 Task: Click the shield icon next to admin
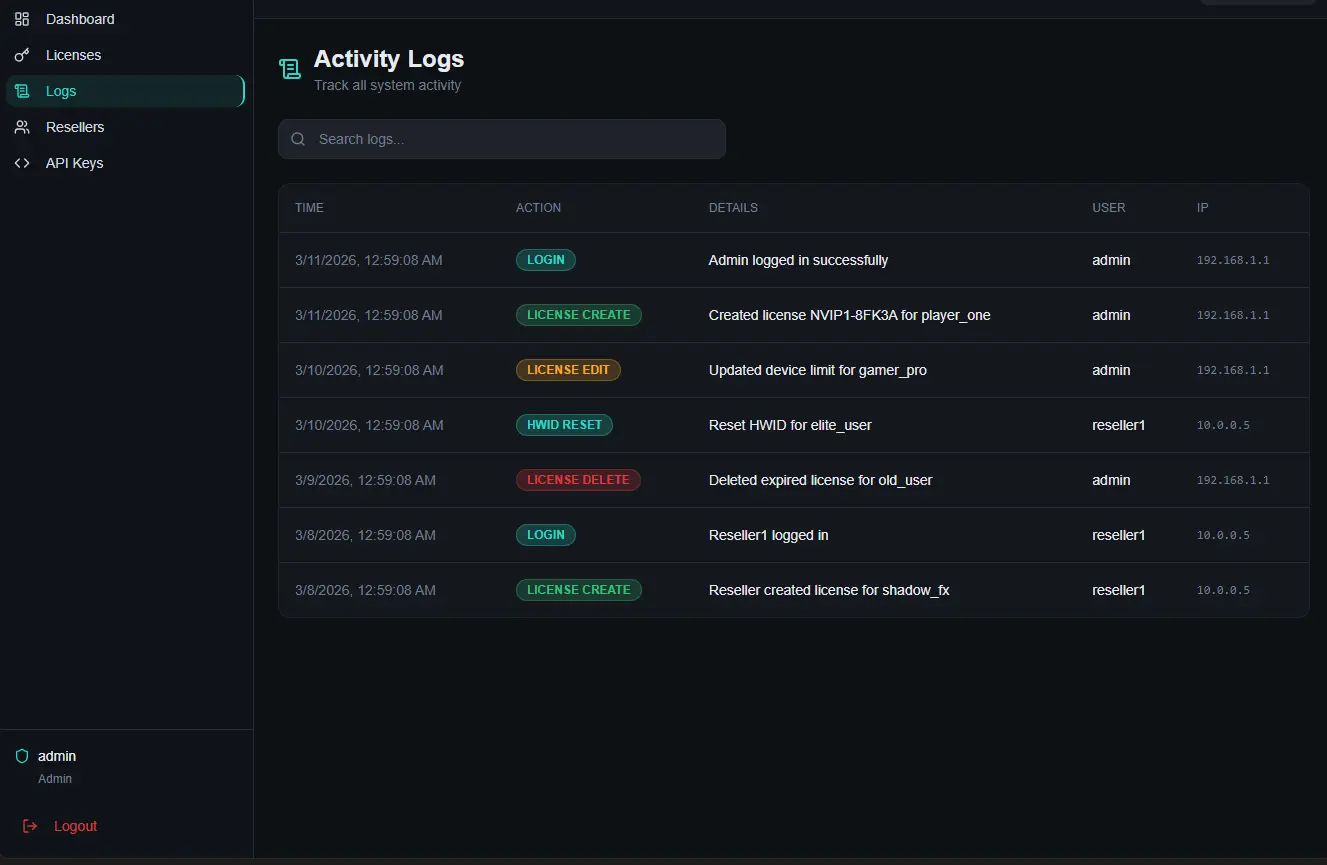[22, 756]
